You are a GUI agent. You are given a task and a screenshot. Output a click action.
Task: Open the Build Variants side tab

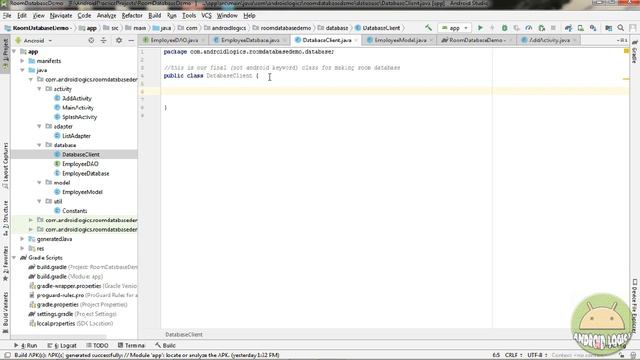(5, 312)
